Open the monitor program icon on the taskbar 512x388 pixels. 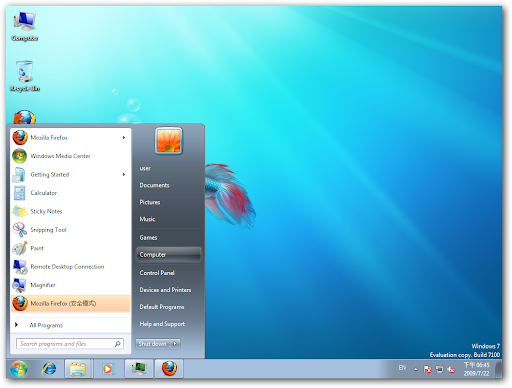point(139,369)
